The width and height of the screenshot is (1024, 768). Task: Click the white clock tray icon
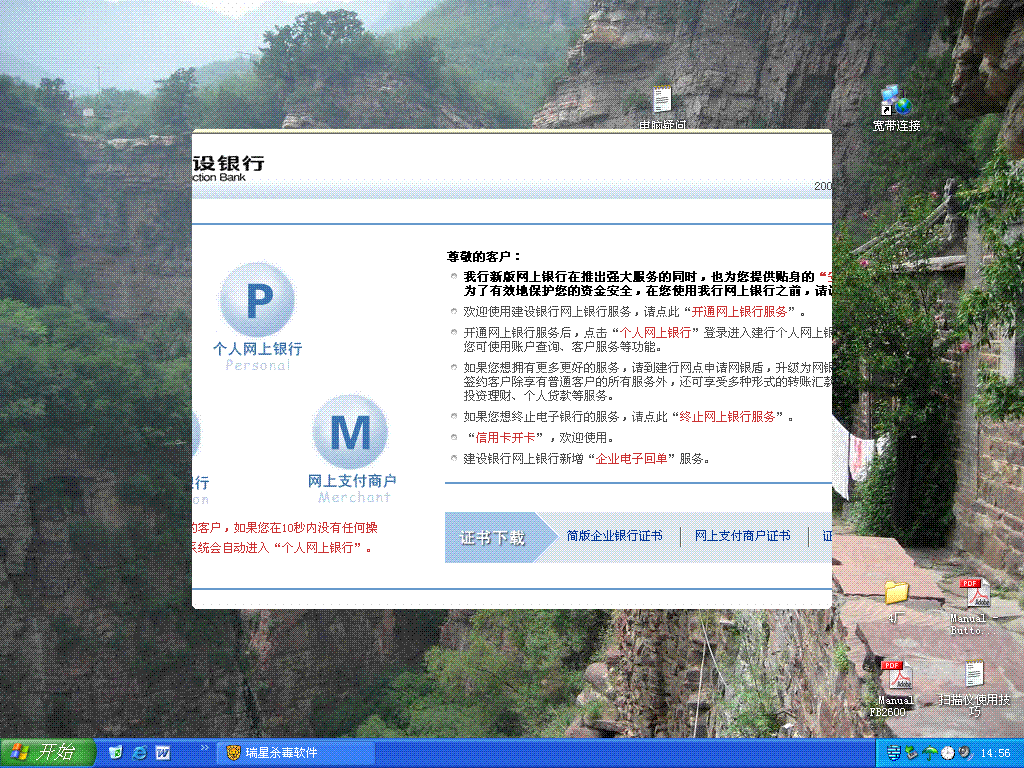948,753
